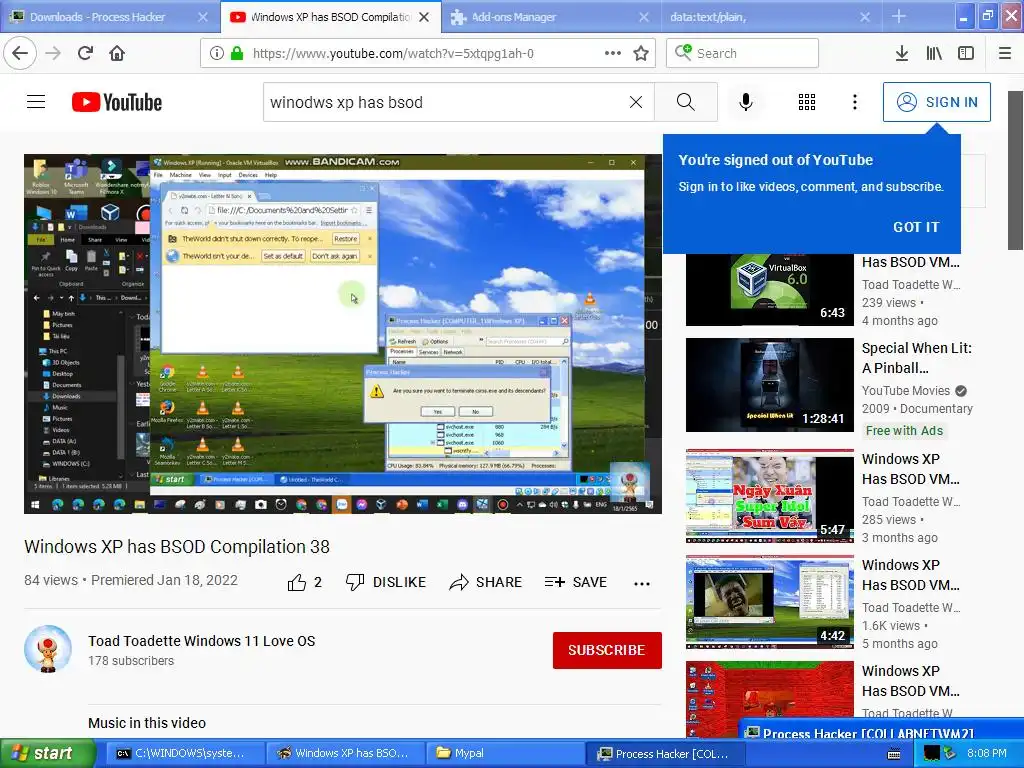Switch to Add-ons Manager tab
The image size is (1024, 768).
coord(551,17)
